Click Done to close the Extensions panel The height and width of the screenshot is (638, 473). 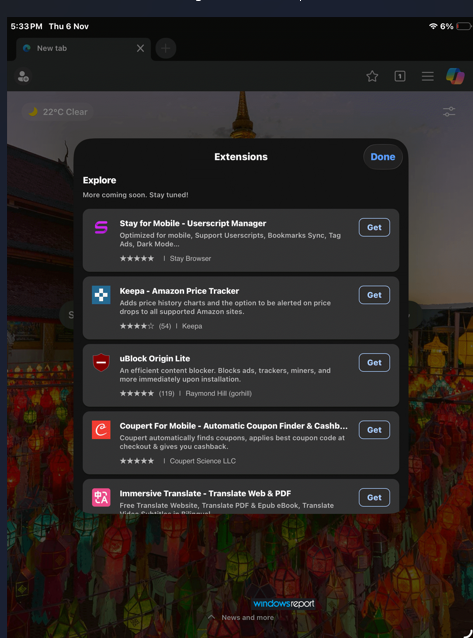click(x=383, y=157)
